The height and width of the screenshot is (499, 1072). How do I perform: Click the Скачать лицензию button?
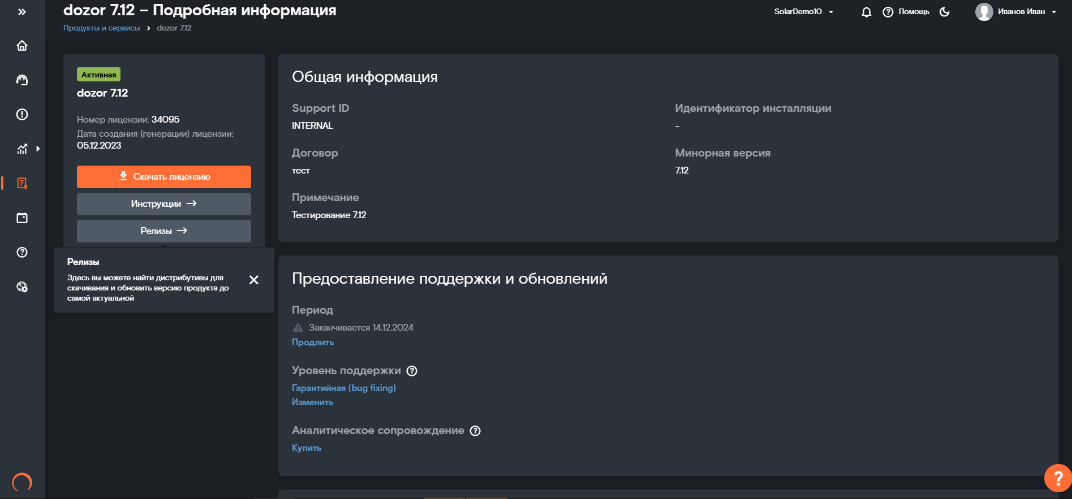[164, 176]
